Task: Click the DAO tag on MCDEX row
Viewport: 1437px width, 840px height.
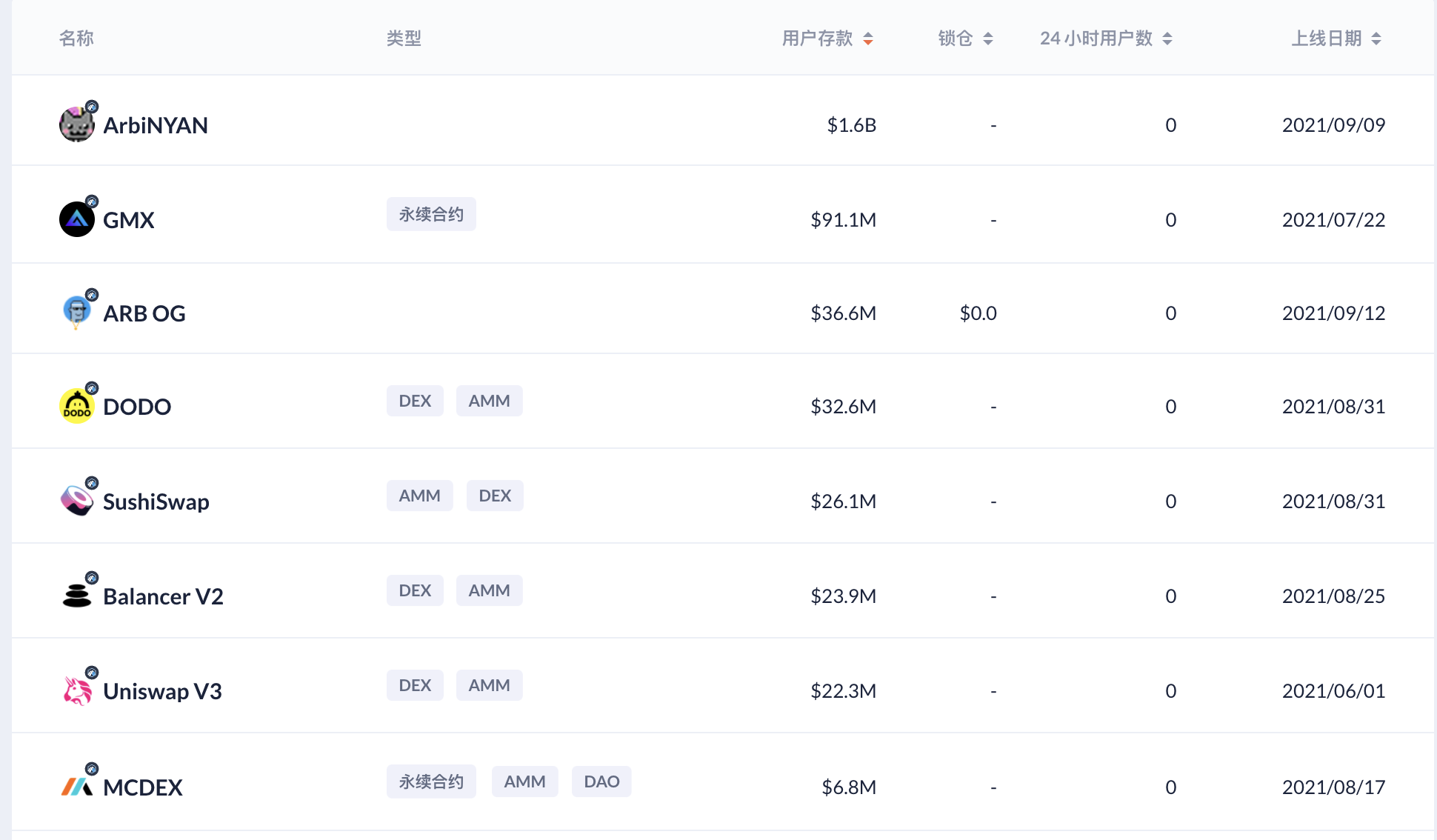Action: point(601,781)
